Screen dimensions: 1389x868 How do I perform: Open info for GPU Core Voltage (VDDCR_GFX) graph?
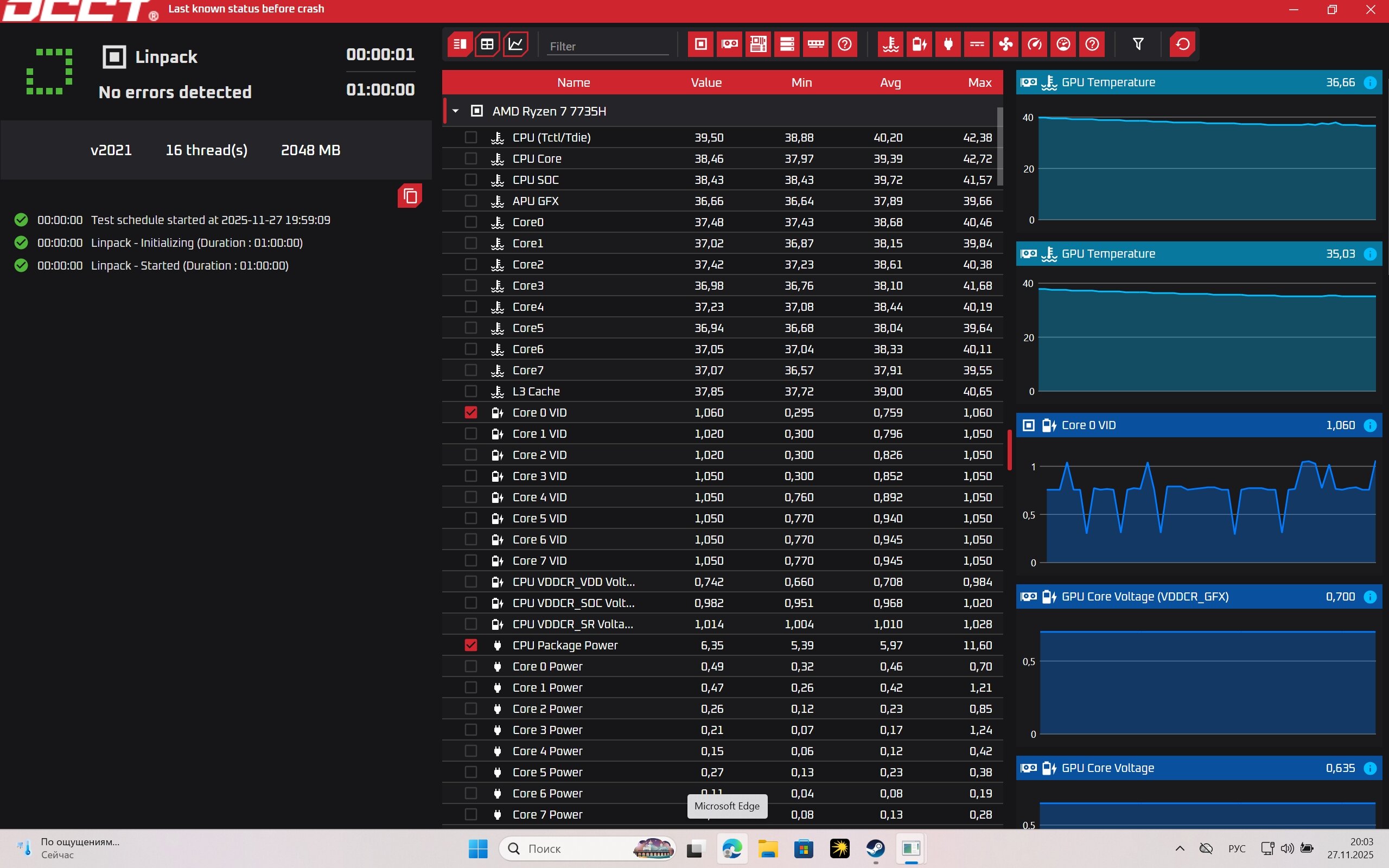[x=1369, y=596]
